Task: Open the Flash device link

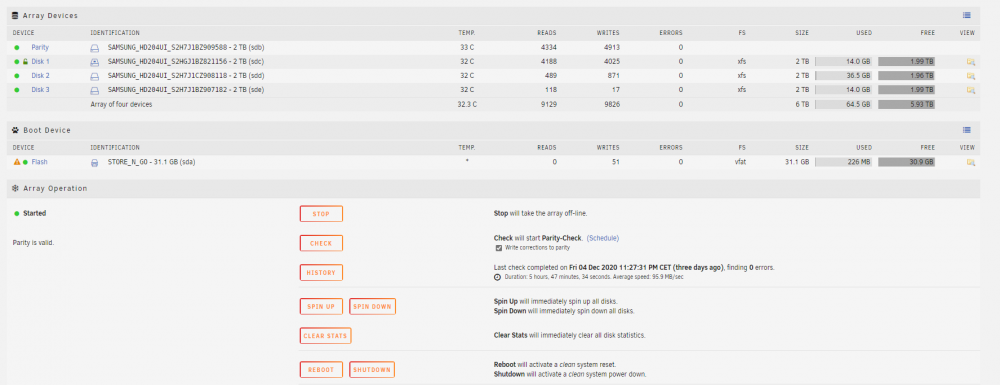Action: pyautogui.click(x=40, y=162)
